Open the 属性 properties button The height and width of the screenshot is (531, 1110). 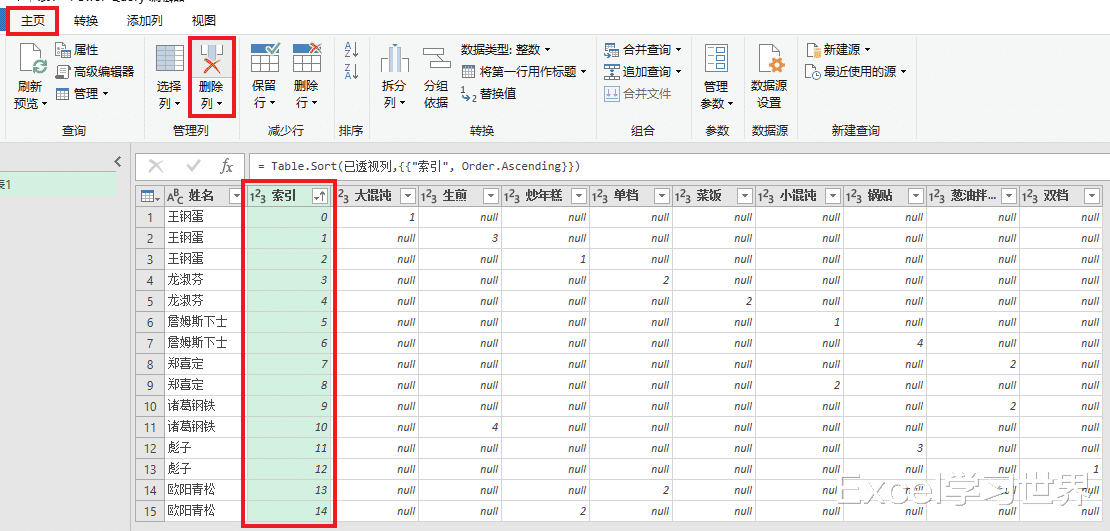(x=77, y=50)
